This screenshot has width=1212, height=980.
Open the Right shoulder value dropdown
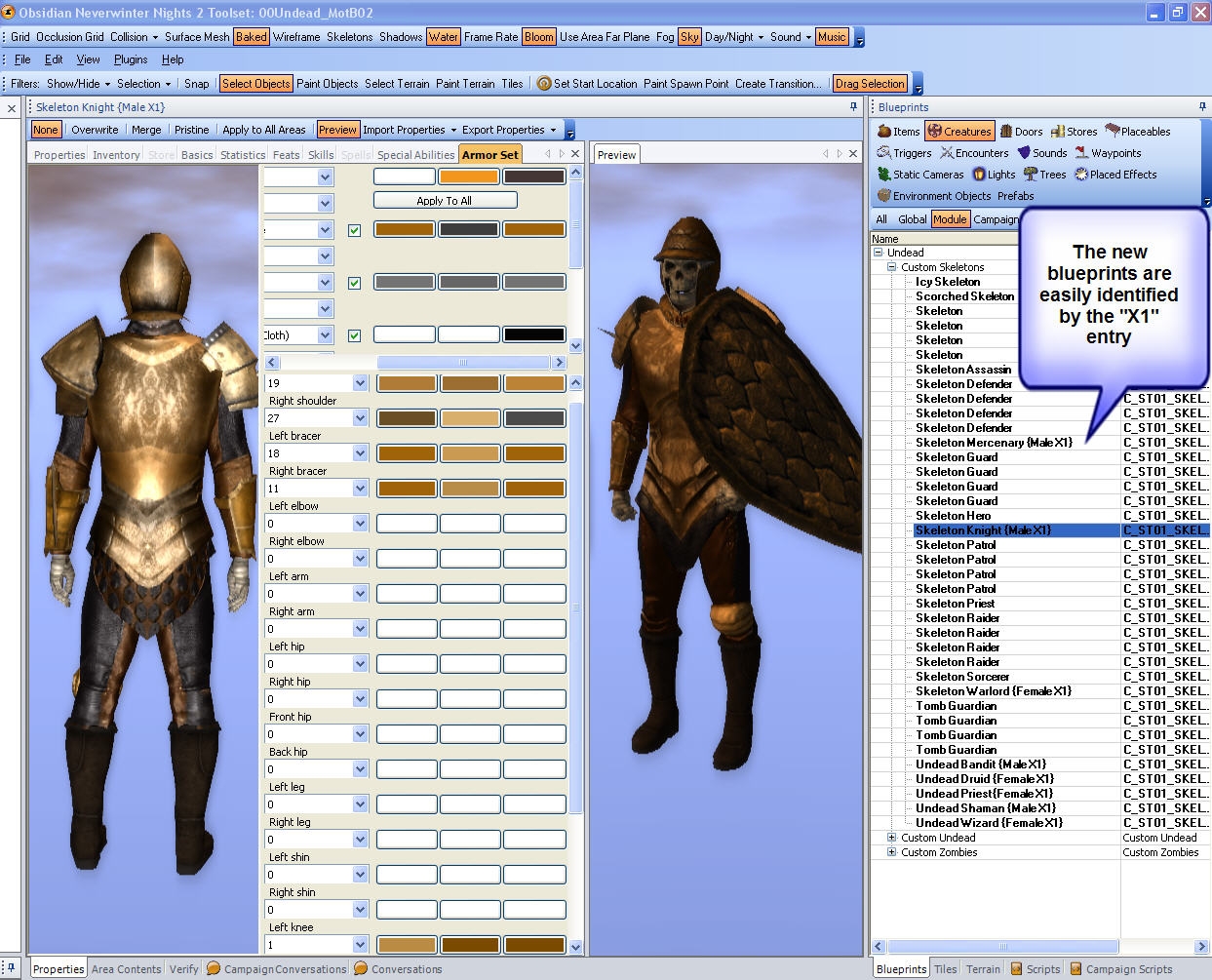tap(360, 418)
